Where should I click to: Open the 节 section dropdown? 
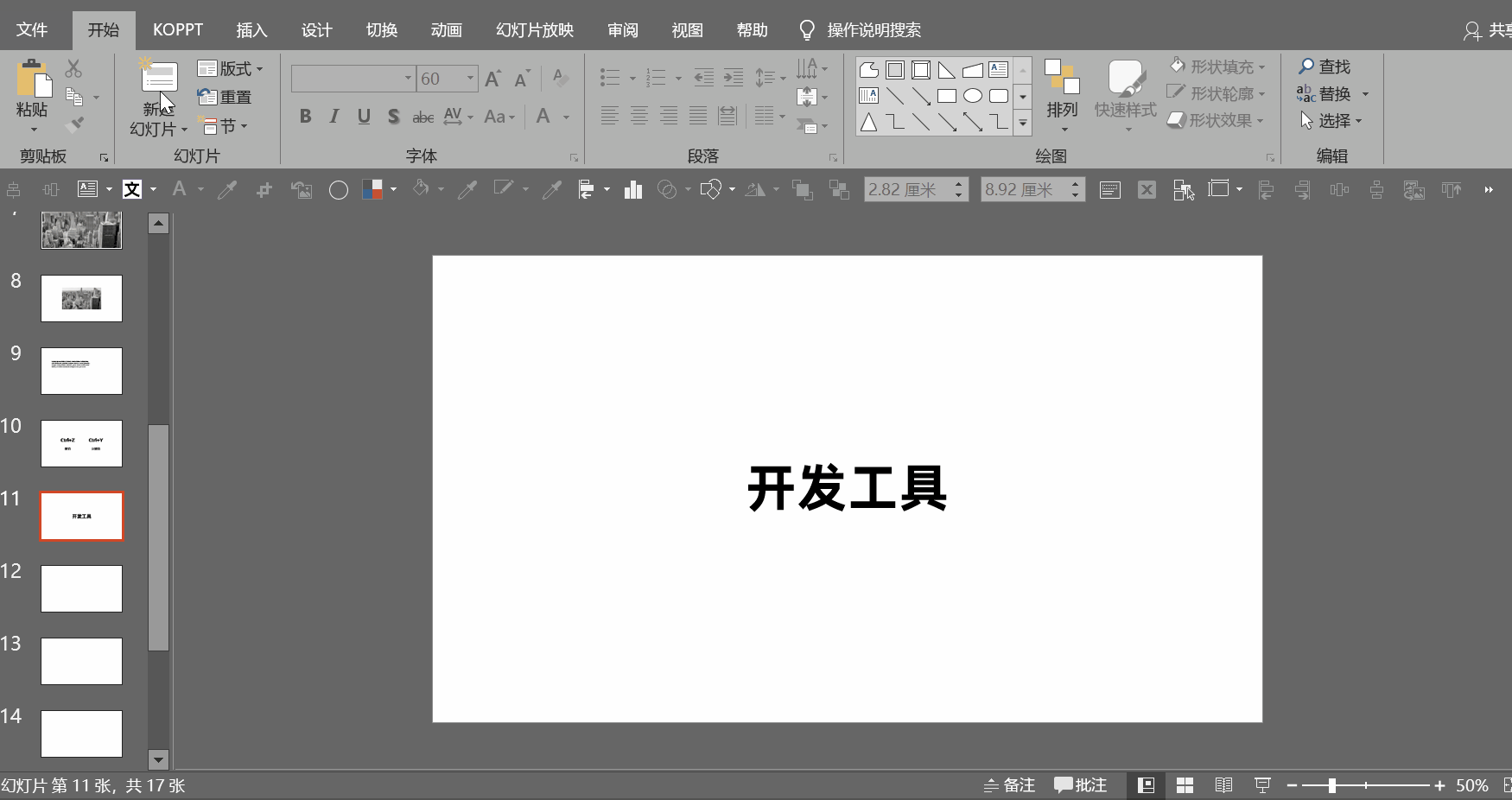[x=222, y=126]
